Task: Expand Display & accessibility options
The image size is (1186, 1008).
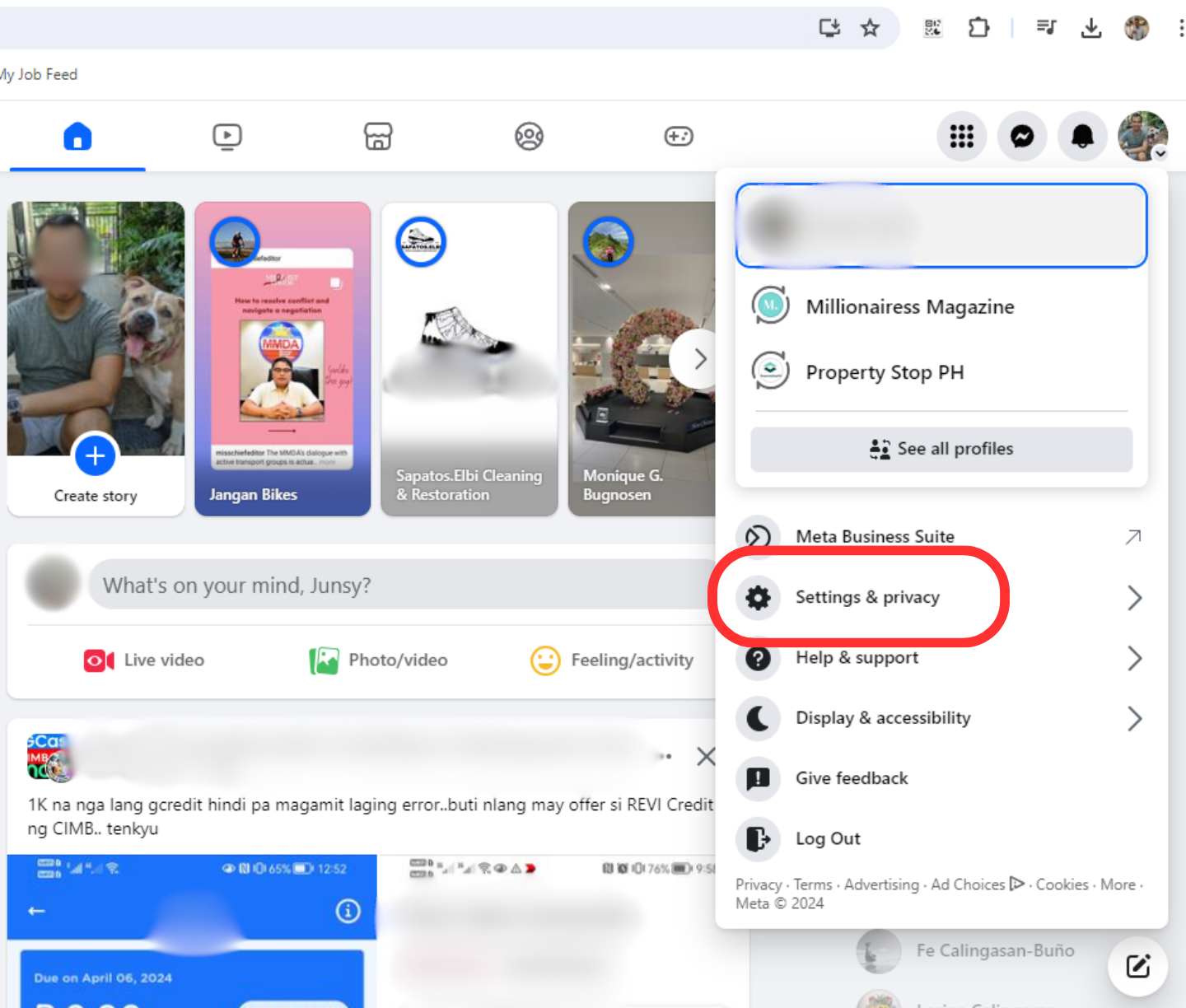Action: tap(941, 718)
